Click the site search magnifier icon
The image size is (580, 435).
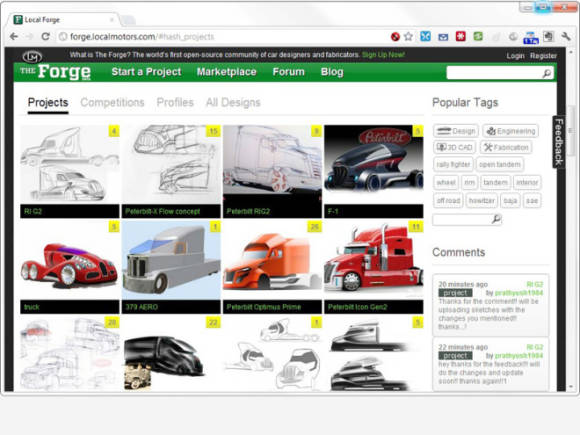(x=547, y=73)
